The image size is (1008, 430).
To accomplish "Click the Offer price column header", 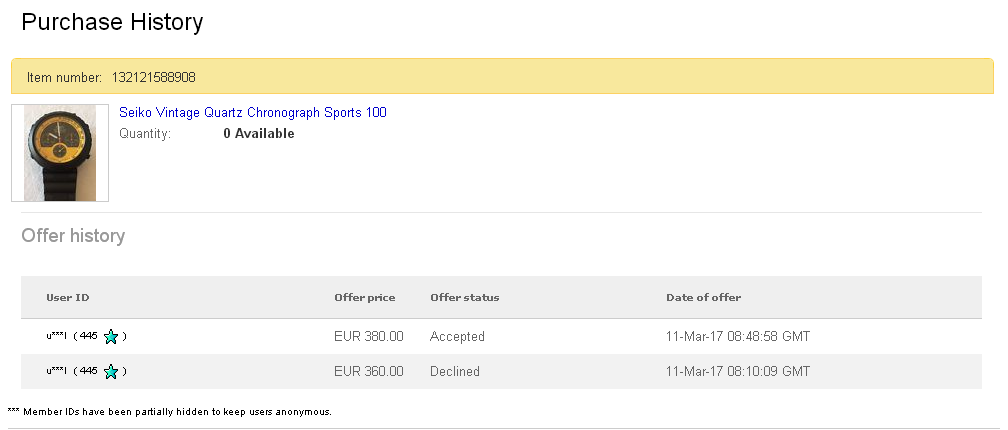I will coord(364,298).
